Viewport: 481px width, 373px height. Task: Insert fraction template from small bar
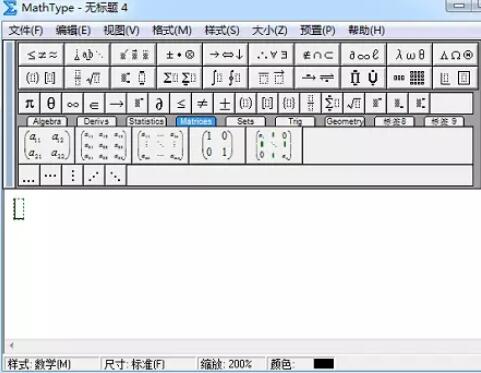310,104
